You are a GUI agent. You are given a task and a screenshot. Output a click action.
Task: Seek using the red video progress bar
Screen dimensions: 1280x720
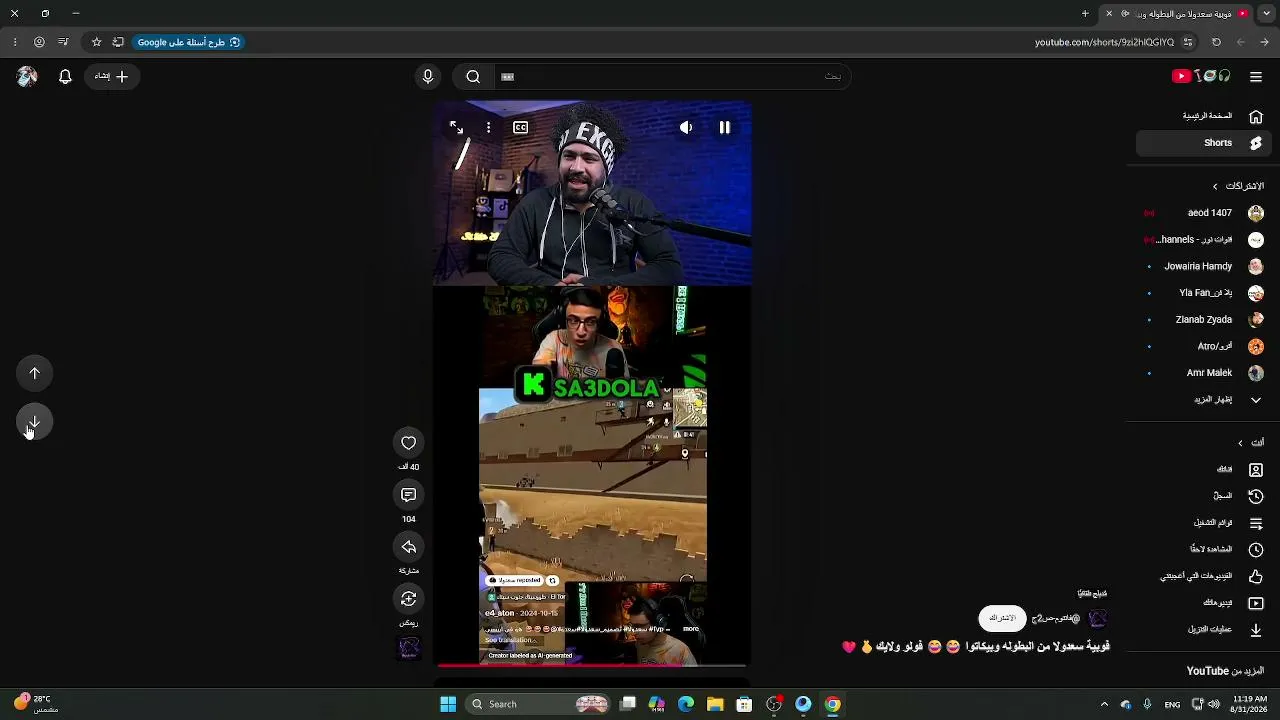[x=592, y=664]
